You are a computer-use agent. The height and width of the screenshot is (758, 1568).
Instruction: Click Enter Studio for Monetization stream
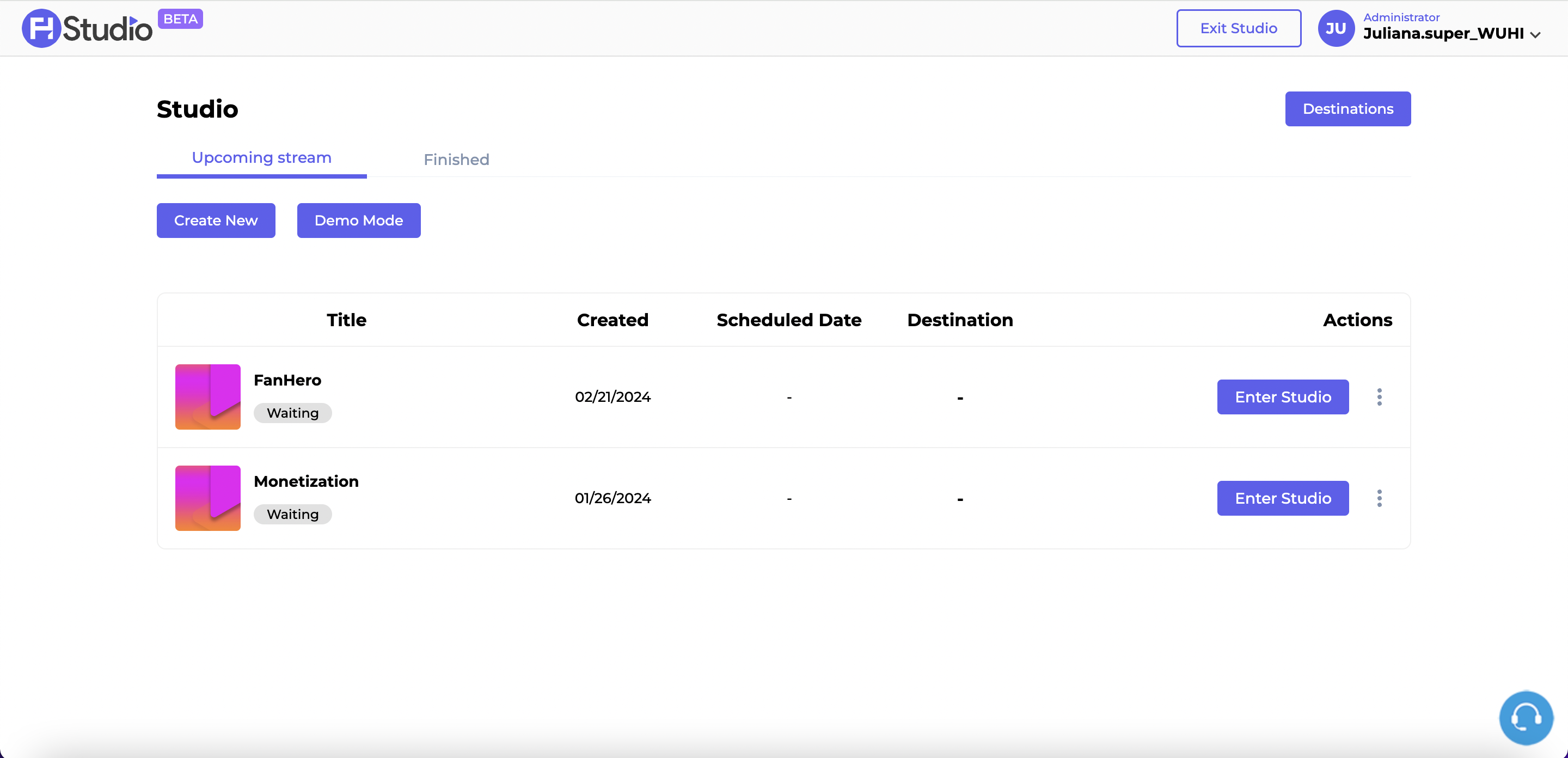point(1283,498)
